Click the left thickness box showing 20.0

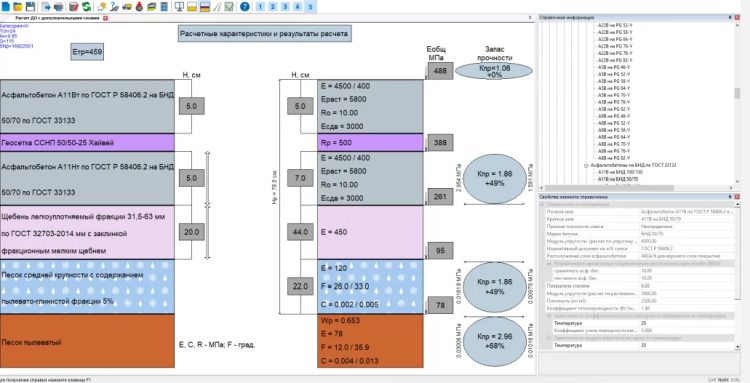(192, 232)
